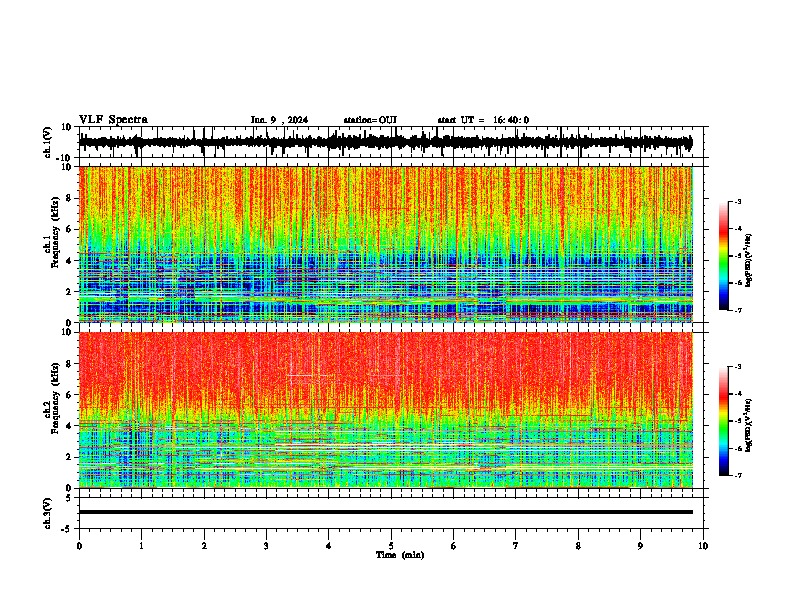Click tick "10" on the Time axis
This screenshot has height=612, width=792.
pyautogui.click(x=703, y=546)
